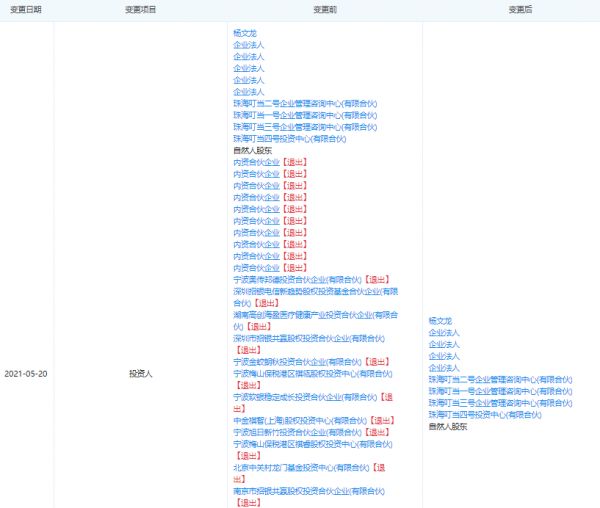Open 杨文龙 link in 变更前 column
The image size is (600, 508).
245,33
